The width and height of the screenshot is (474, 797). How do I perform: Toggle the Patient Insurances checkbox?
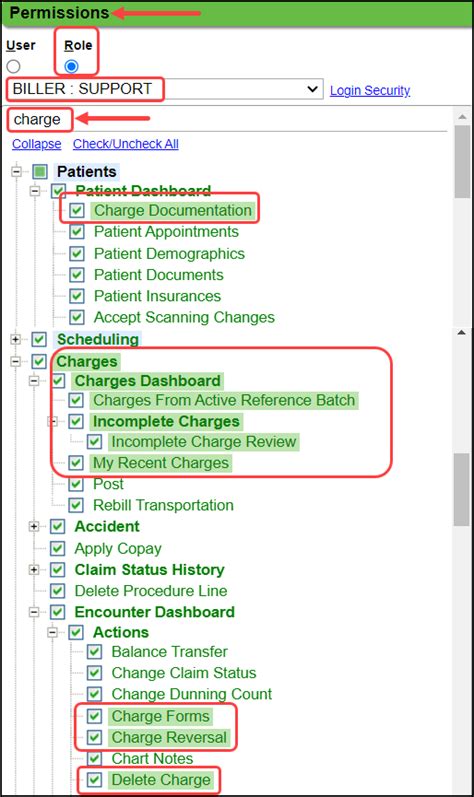(x=77, y=296)
